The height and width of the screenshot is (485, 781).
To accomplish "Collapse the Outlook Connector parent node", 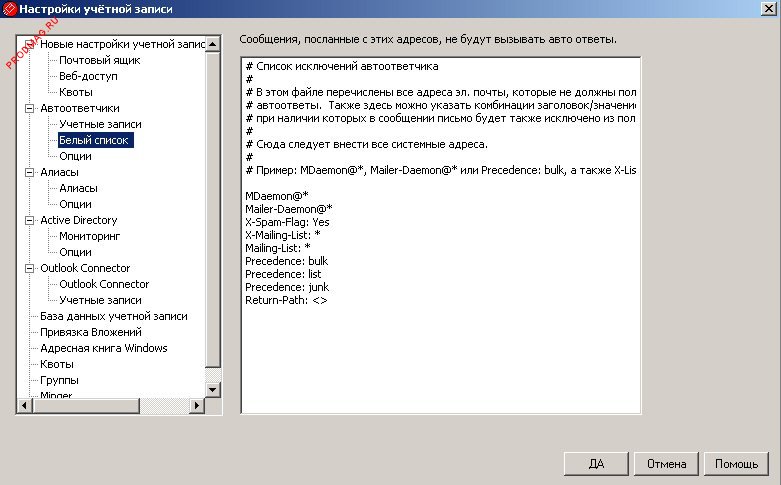I will pyautogui.click(x=29, y=268).
